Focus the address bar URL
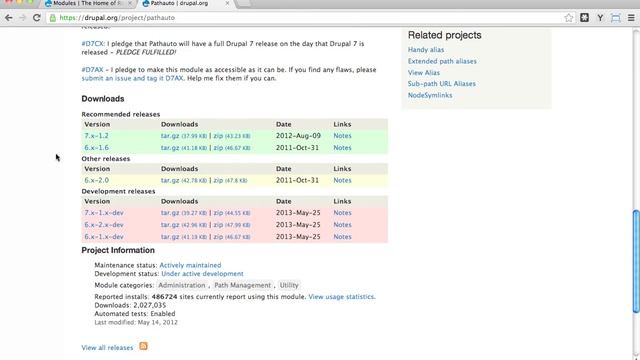The height and width of the screenshot is (360, 640). point(117,18)
